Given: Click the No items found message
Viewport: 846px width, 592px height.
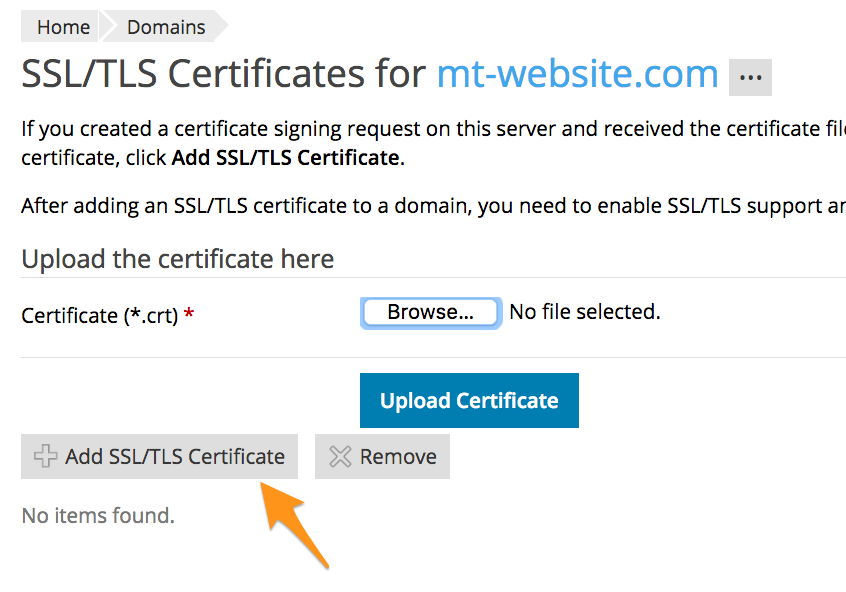Looking at the screenshot, I should (x=97, y=515).
